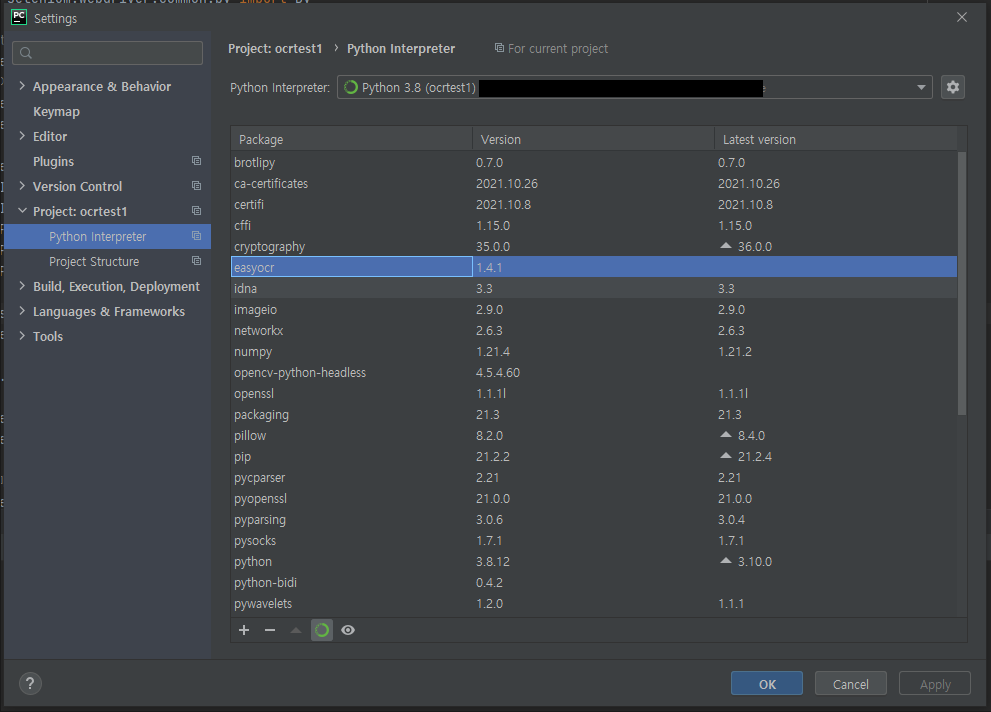Select the imageio package row

(594, 309)
